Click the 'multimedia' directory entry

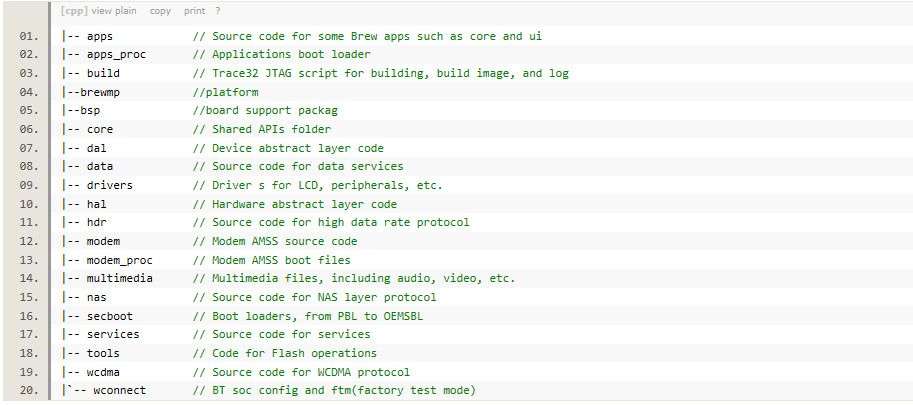pyautogui.click(x=119, y=278)
